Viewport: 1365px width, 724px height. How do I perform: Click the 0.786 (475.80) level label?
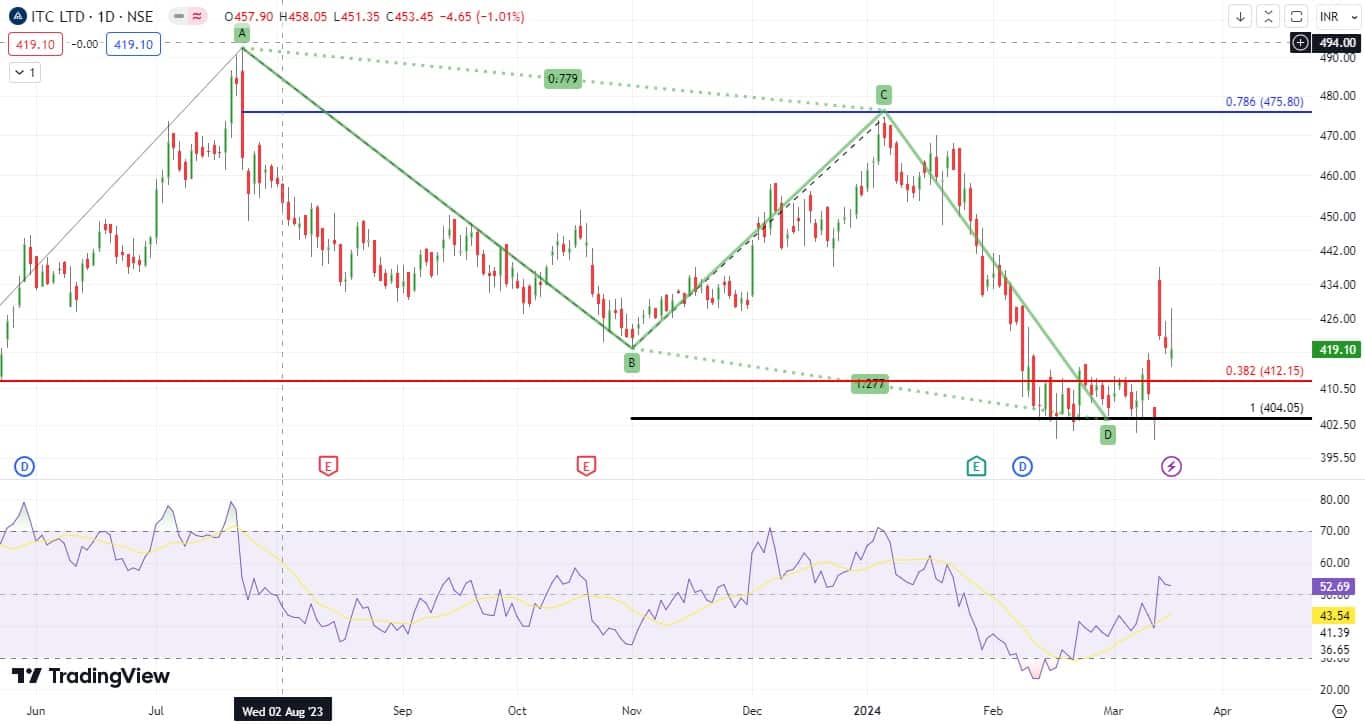point(1264,102)
